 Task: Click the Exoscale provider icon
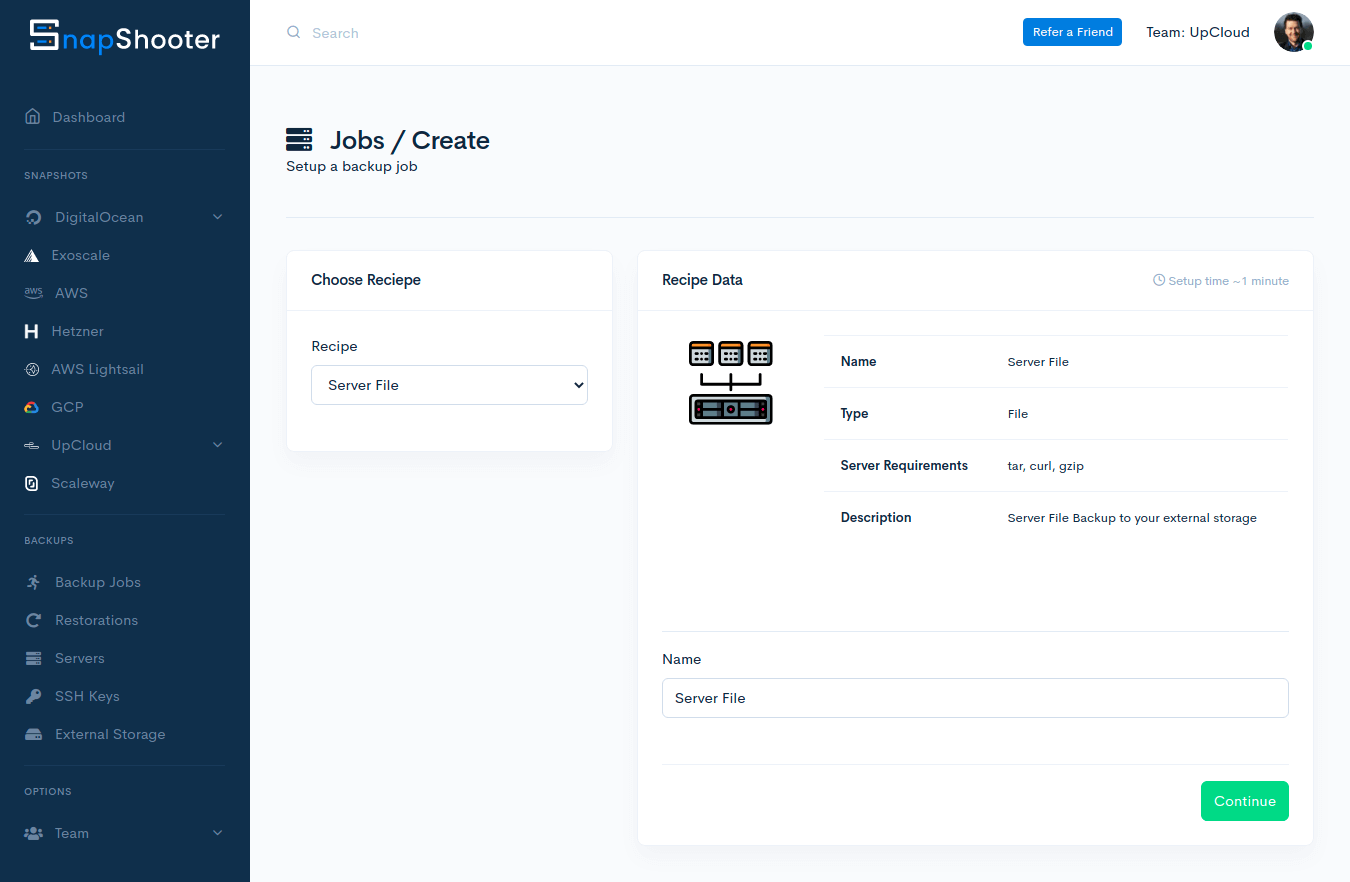pos(32,256)
